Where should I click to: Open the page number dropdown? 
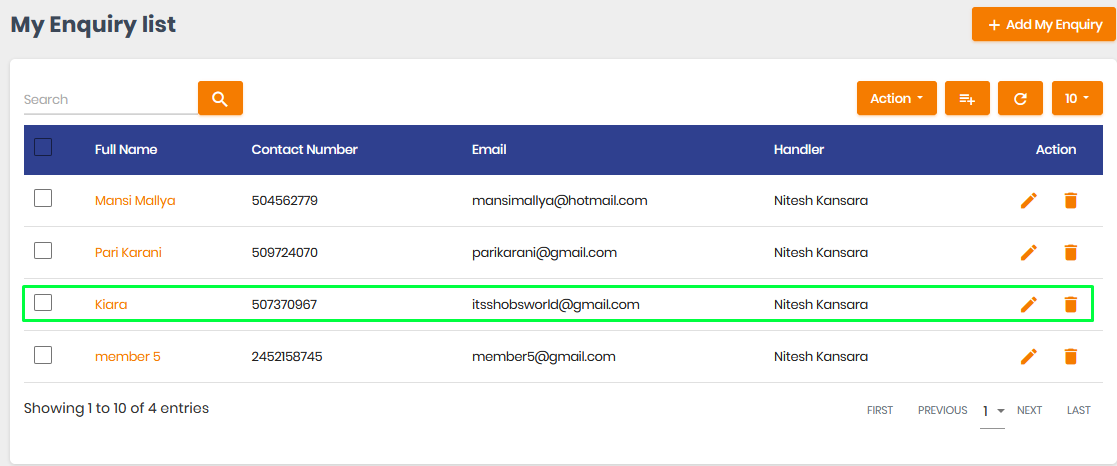tap(992, 411)
